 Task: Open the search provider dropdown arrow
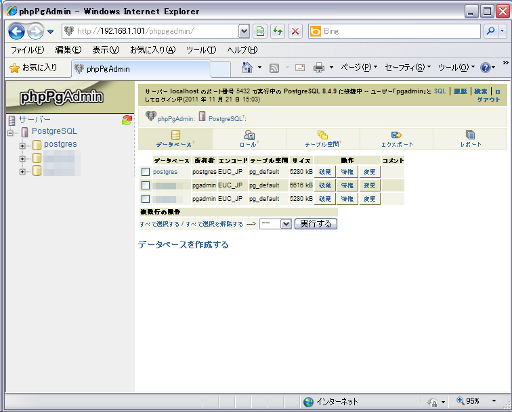[502, 31]
